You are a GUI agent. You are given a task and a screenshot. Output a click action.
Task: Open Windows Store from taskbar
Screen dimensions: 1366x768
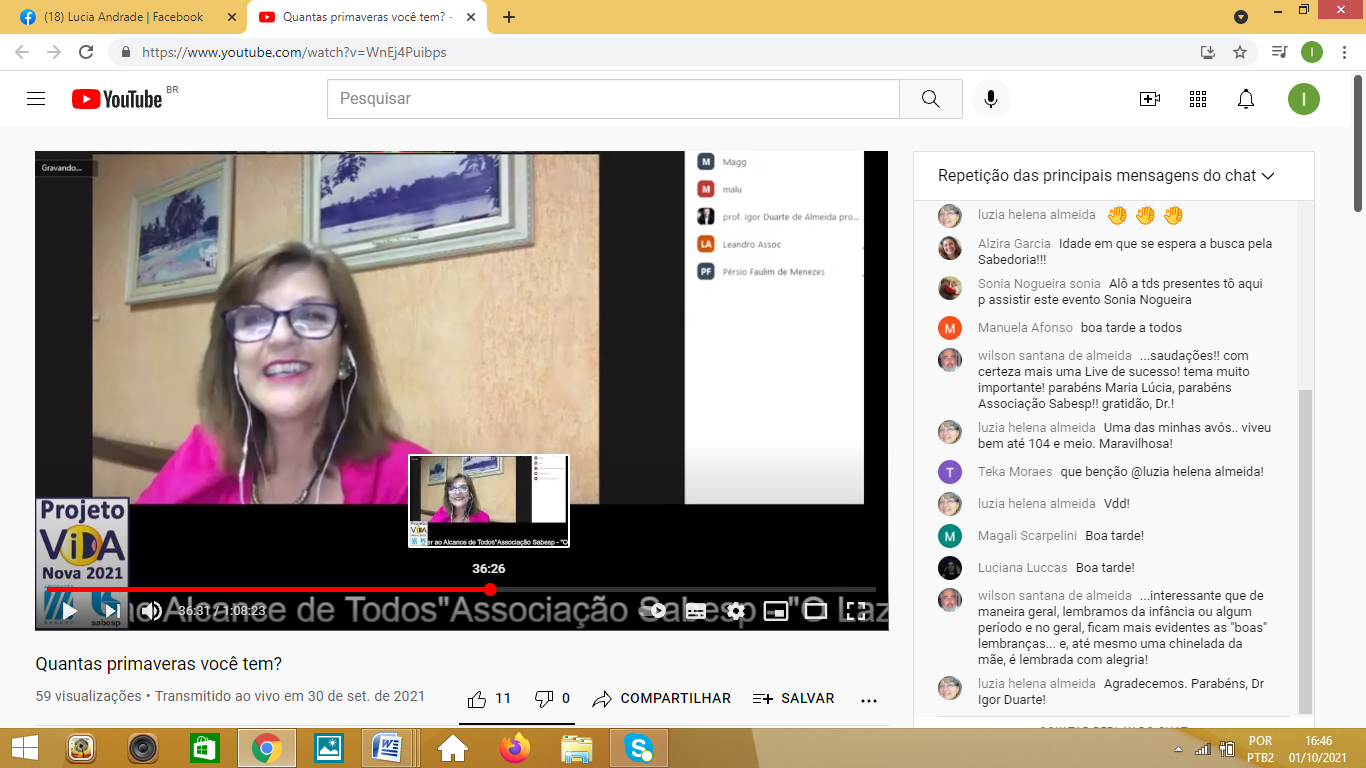point(204,748)
